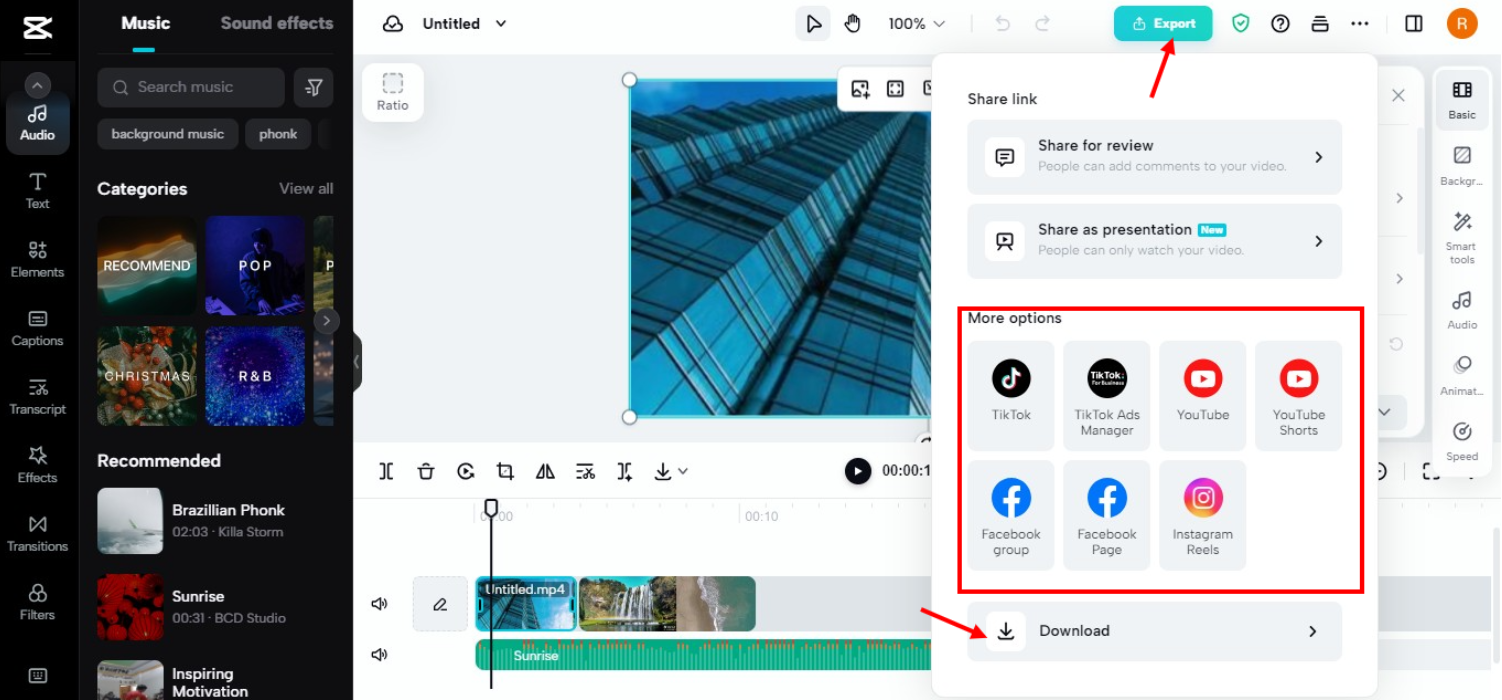Open the Text tool in sidebar
The image size is (1502, 700).
[x=38, y=190]
